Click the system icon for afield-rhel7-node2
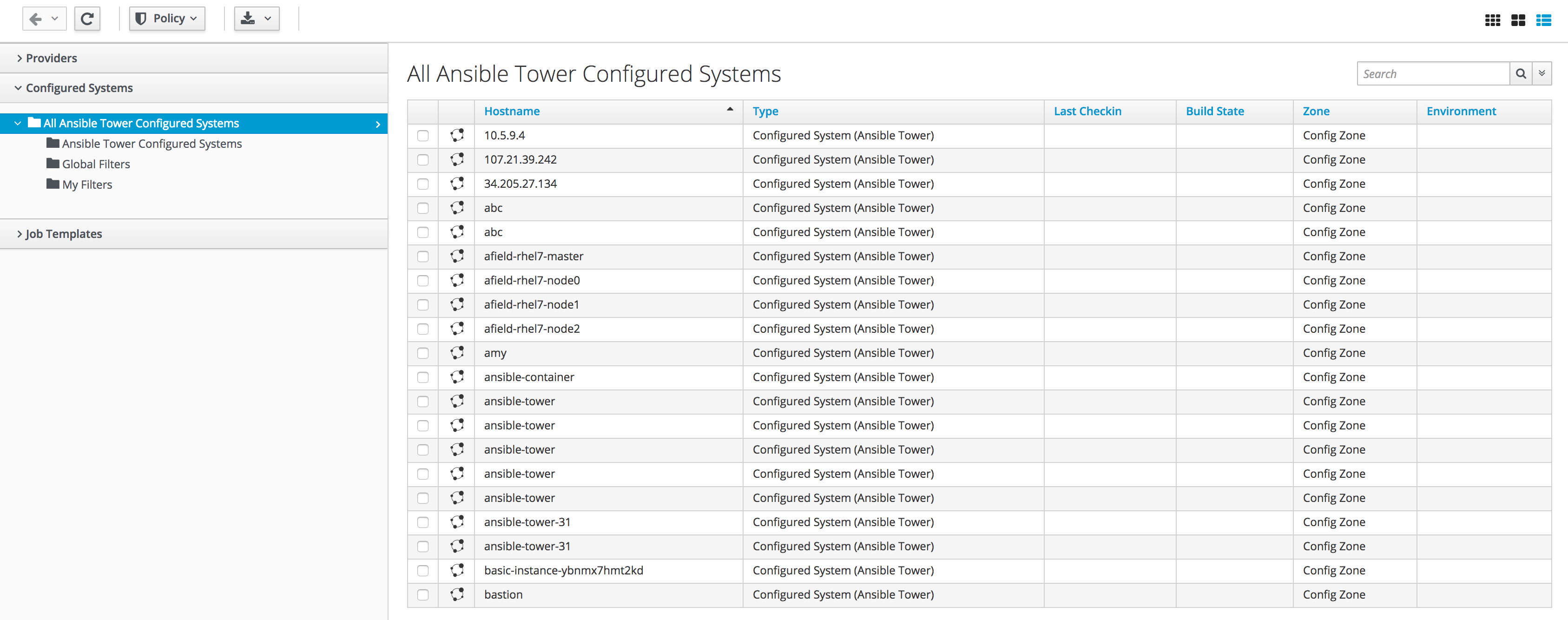 (x=456, y=328)
